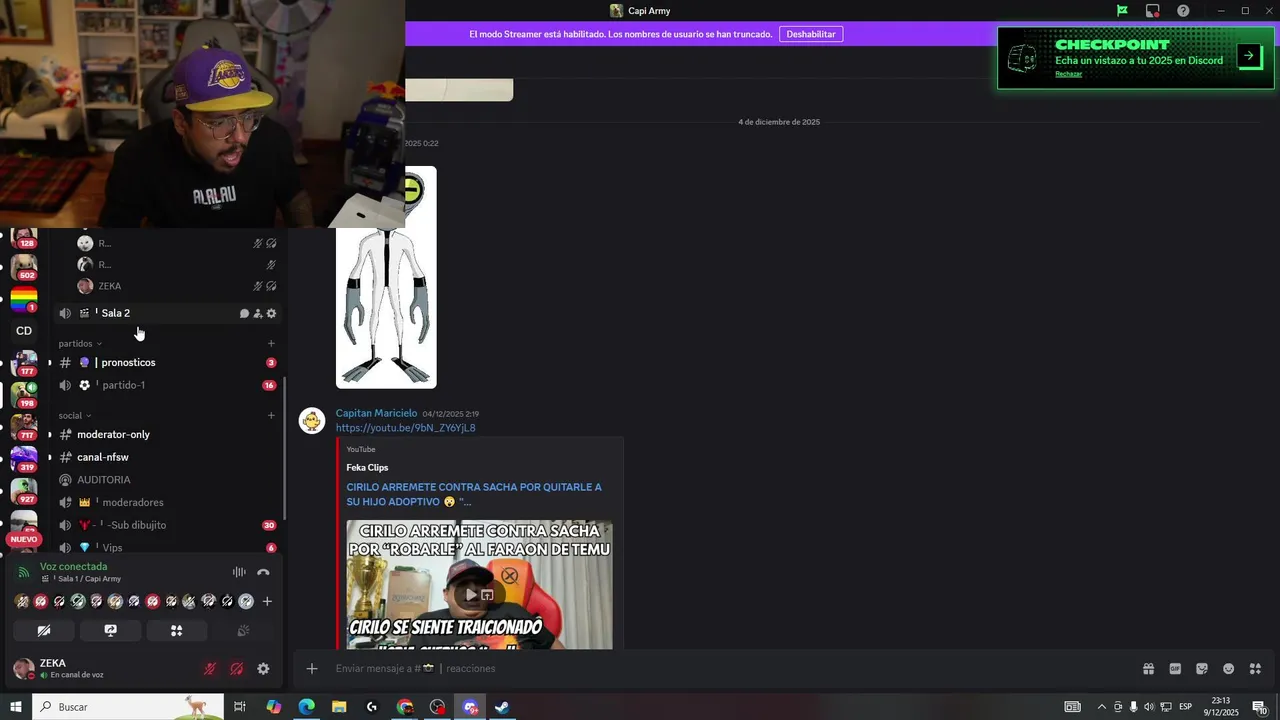The image size is (1280, 720).
Task: Play embedded YouTube video
Action: [471, 595]
